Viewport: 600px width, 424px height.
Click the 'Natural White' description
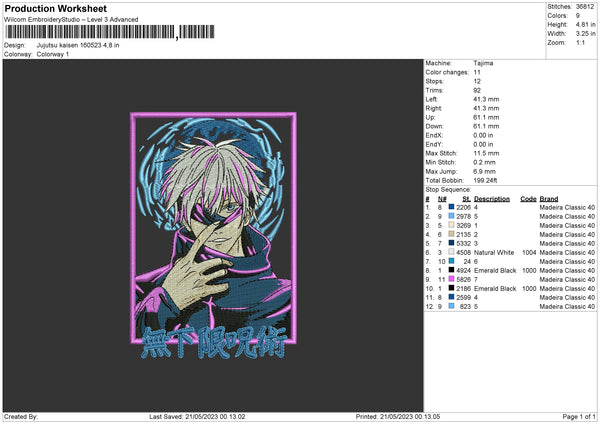coord(494,253)
